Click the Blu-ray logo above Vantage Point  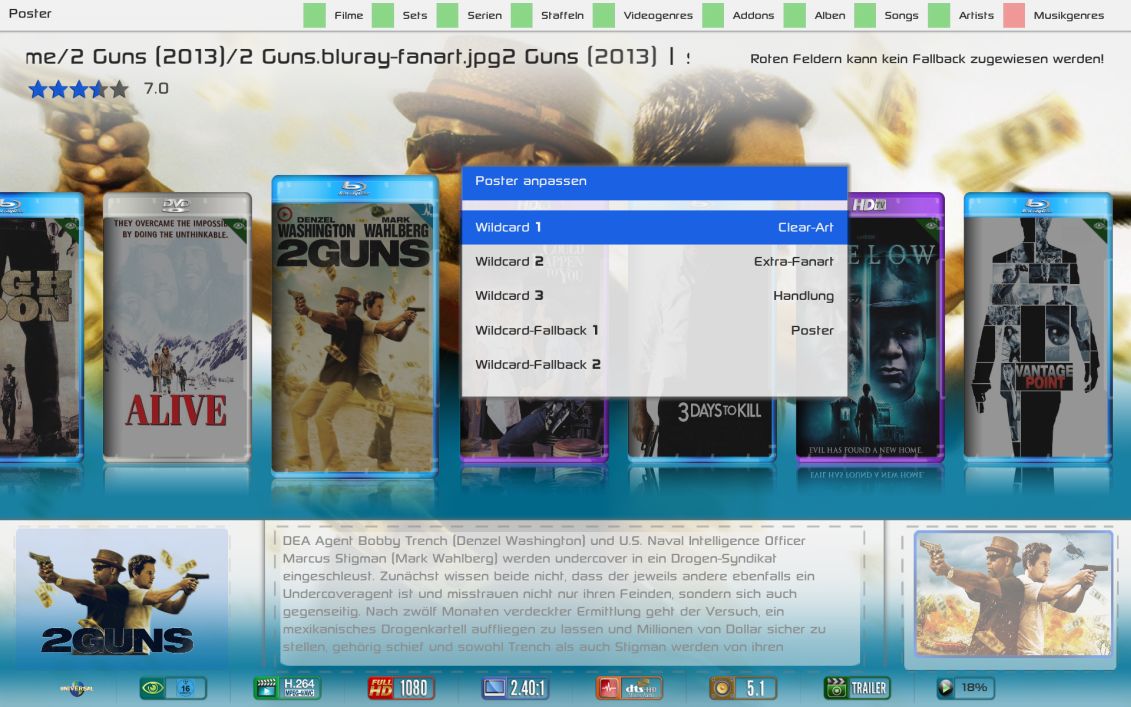coord(1037,206)
